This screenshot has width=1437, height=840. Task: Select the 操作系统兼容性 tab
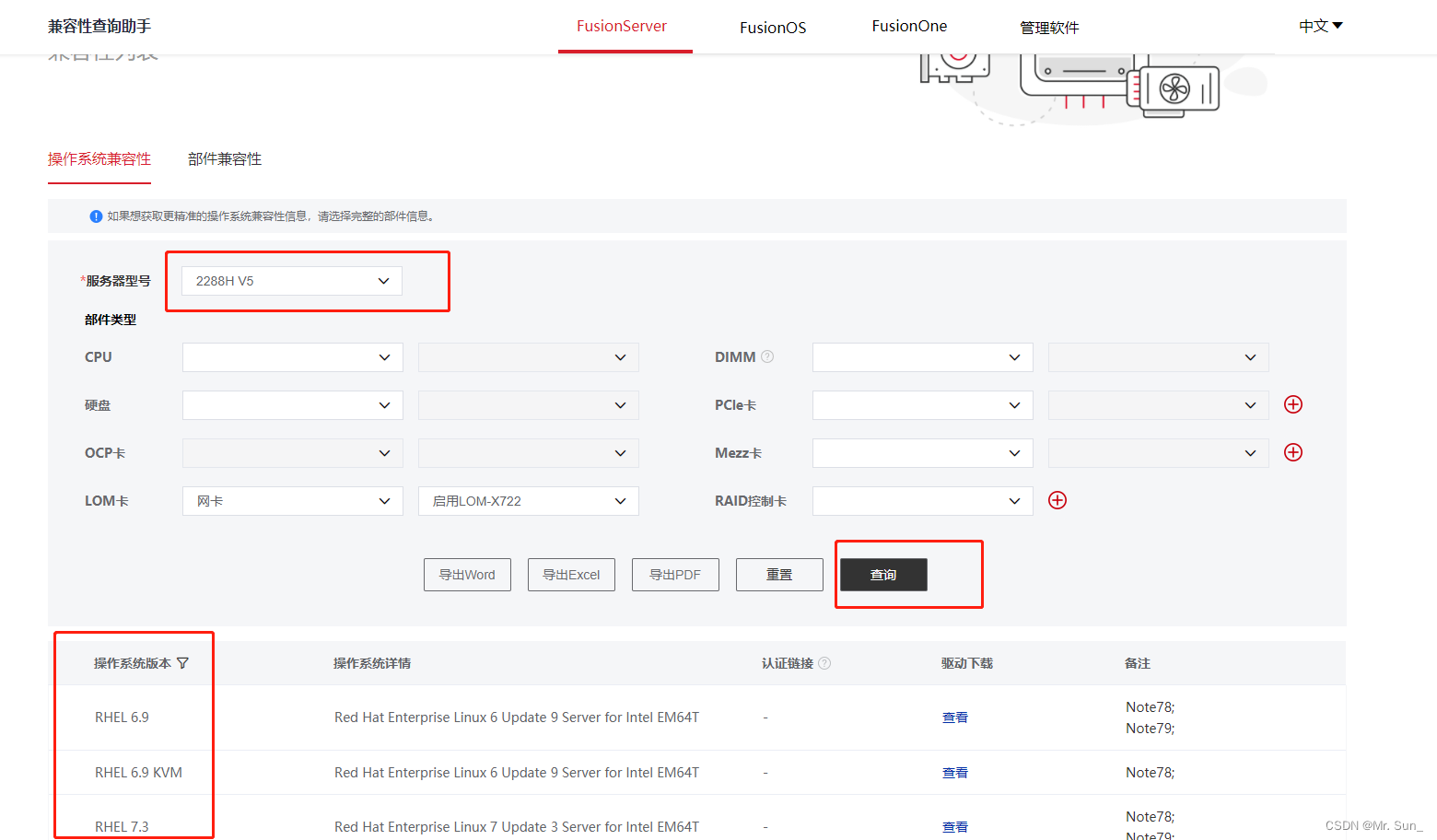tap(99, 159)
